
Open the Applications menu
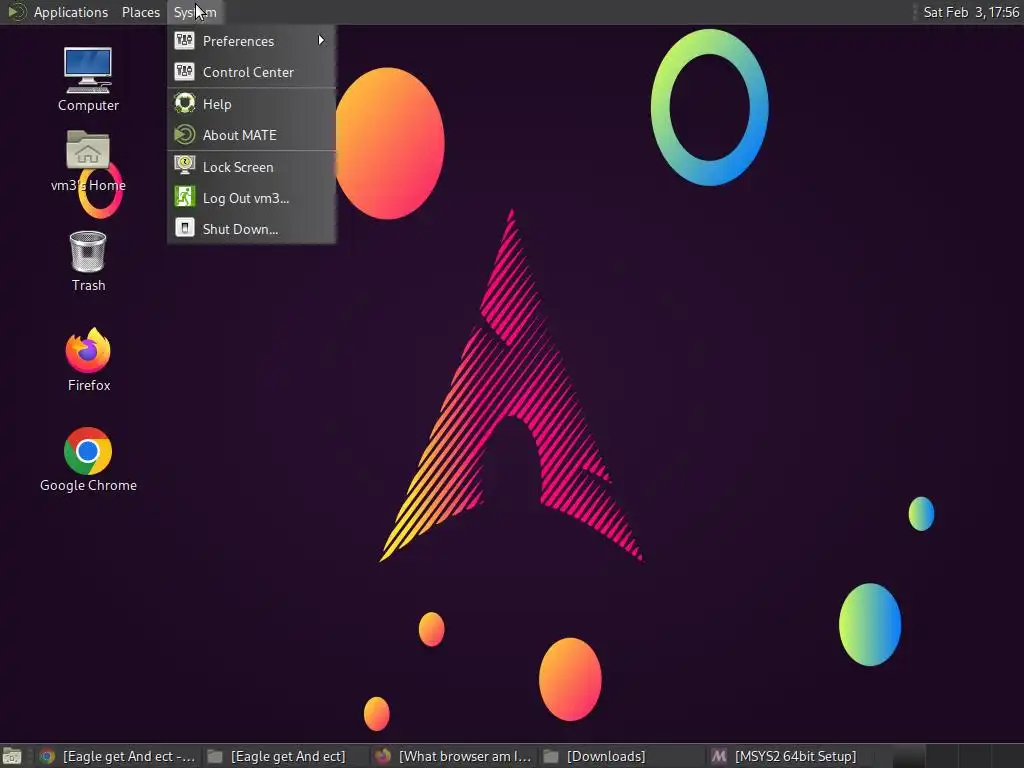[x=71, y=12]
